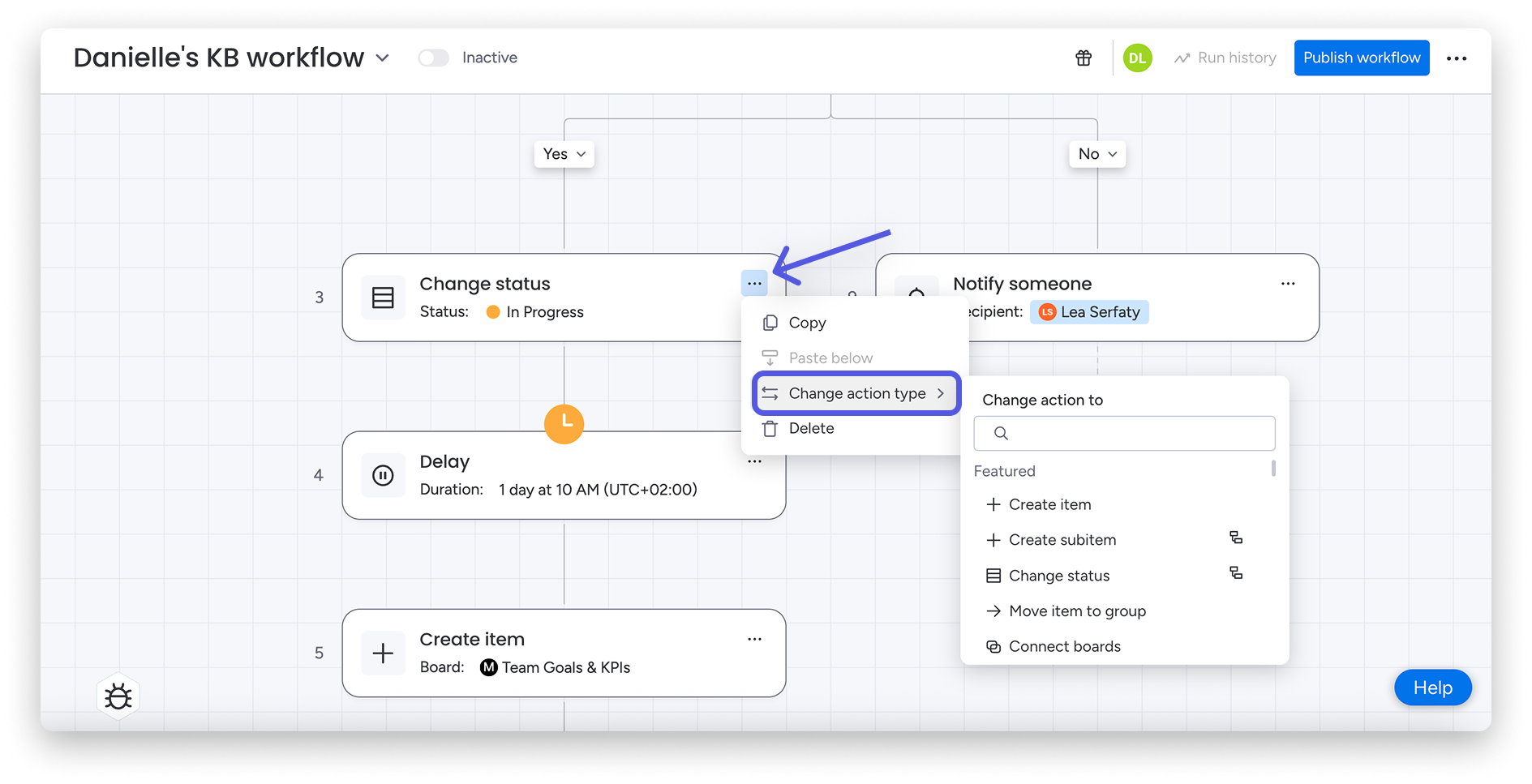Image resolution: width=1532 pixels, height=784 pixels.
Task: Open the workflow name dropdown chevron
Action: pos(383,58)
